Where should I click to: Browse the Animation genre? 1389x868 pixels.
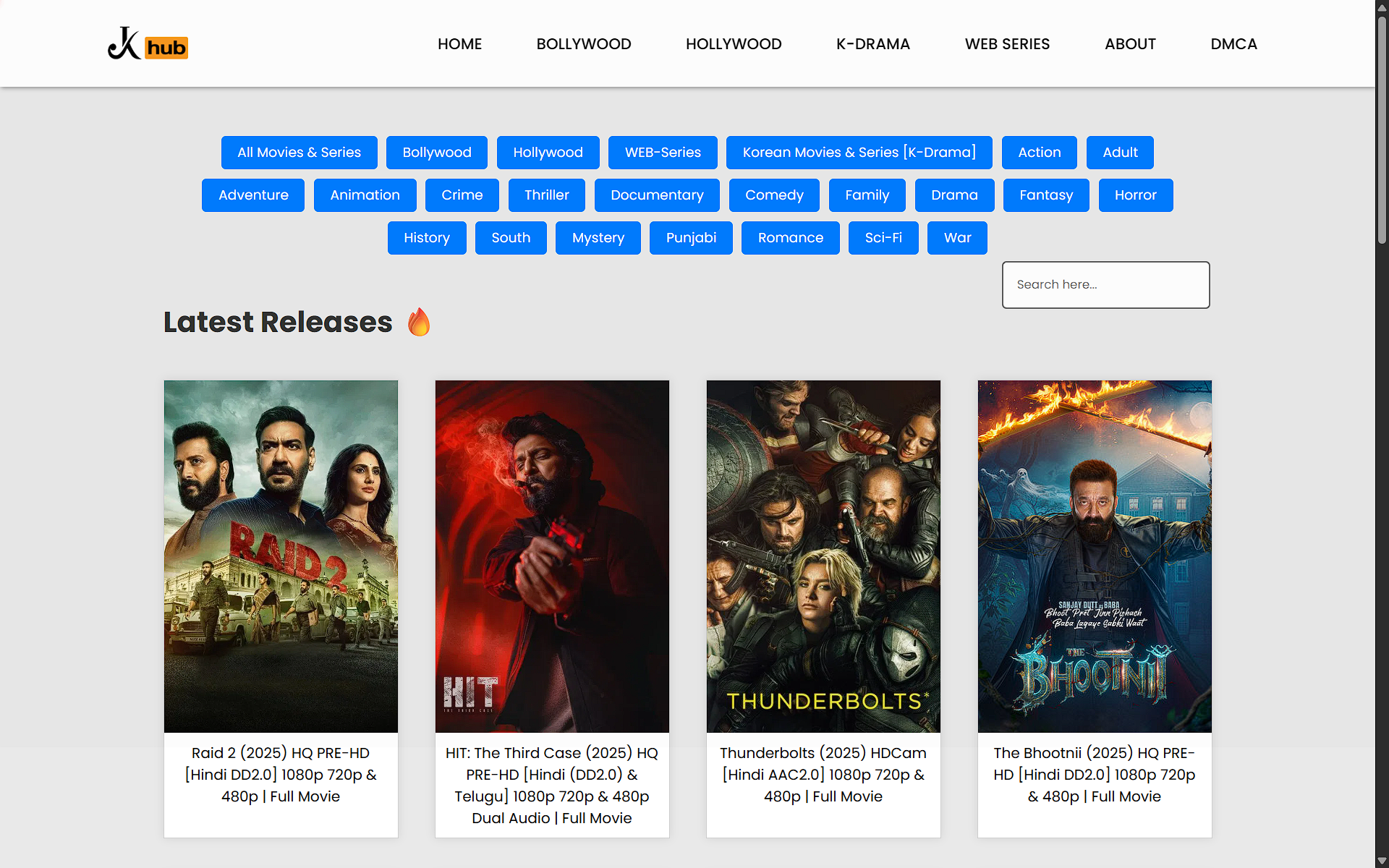pos(365,195)
